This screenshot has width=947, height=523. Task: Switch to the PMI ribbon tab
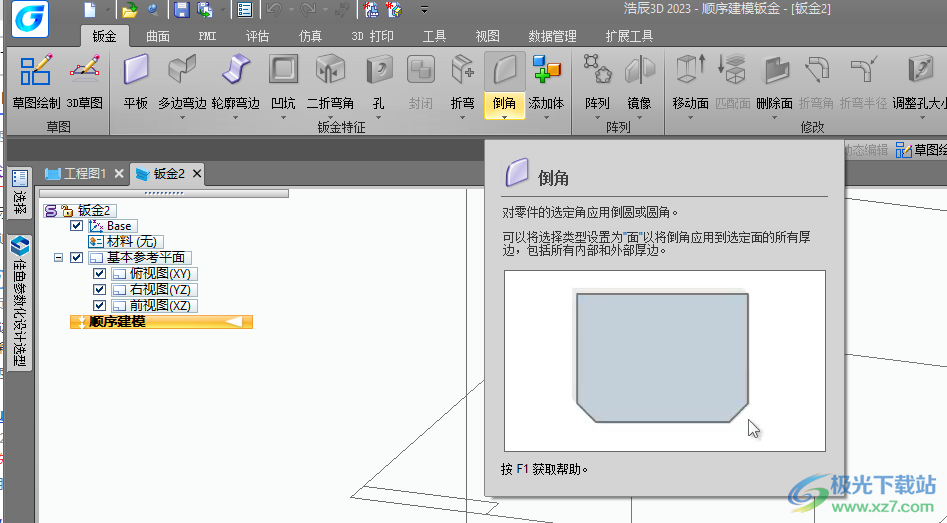tap(207, 36)
